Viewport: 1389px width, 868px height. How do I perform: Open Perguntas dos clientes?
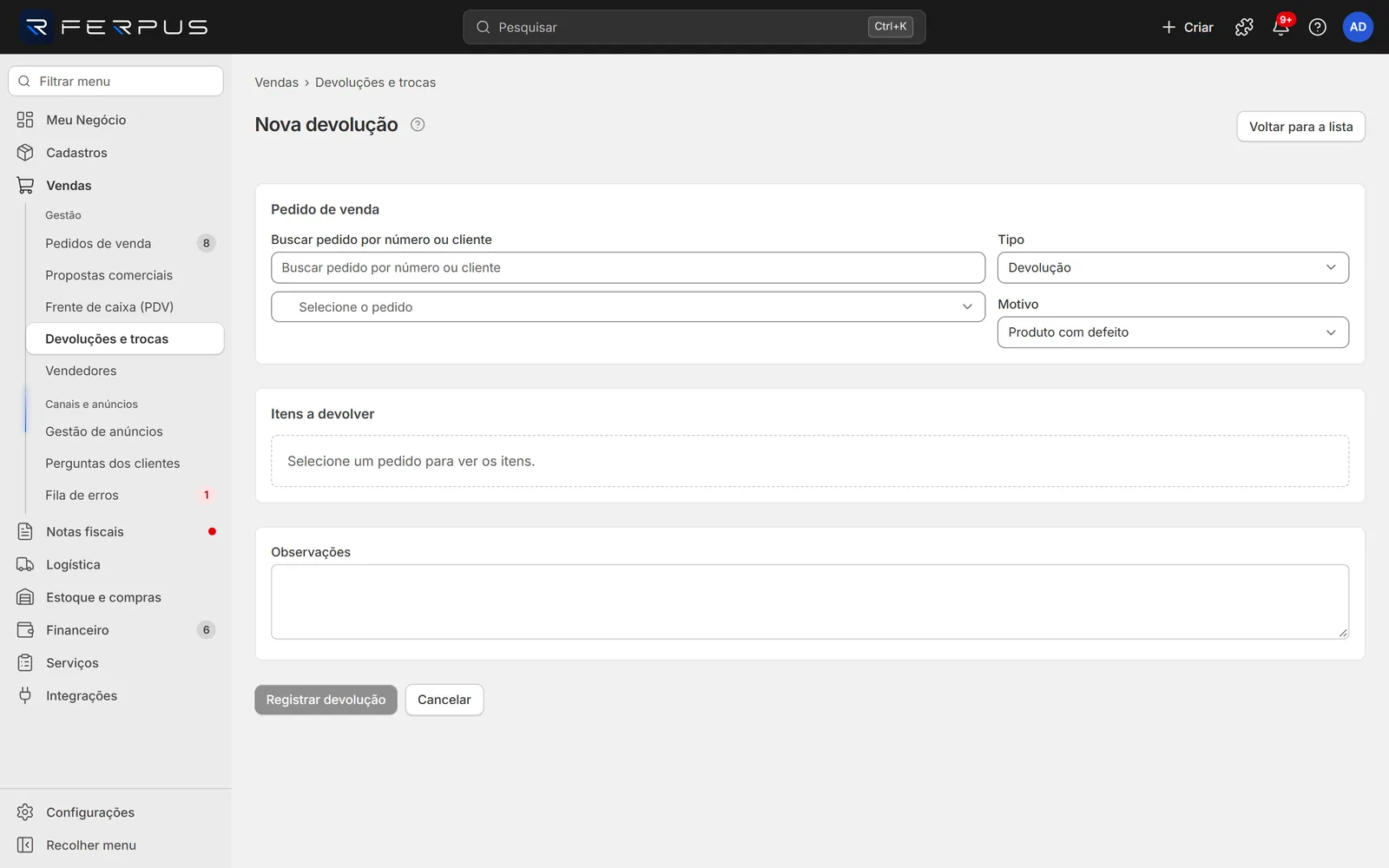tap(124, 464)
